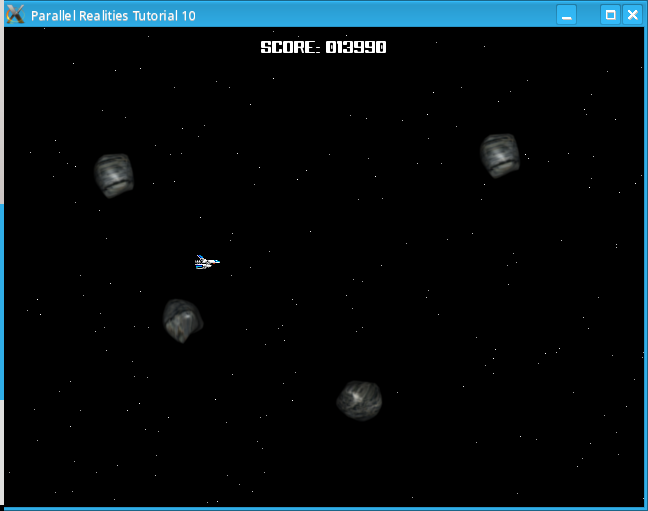Click empty starfield directly below the score
The image size is (648, 511).
(324, 90)
